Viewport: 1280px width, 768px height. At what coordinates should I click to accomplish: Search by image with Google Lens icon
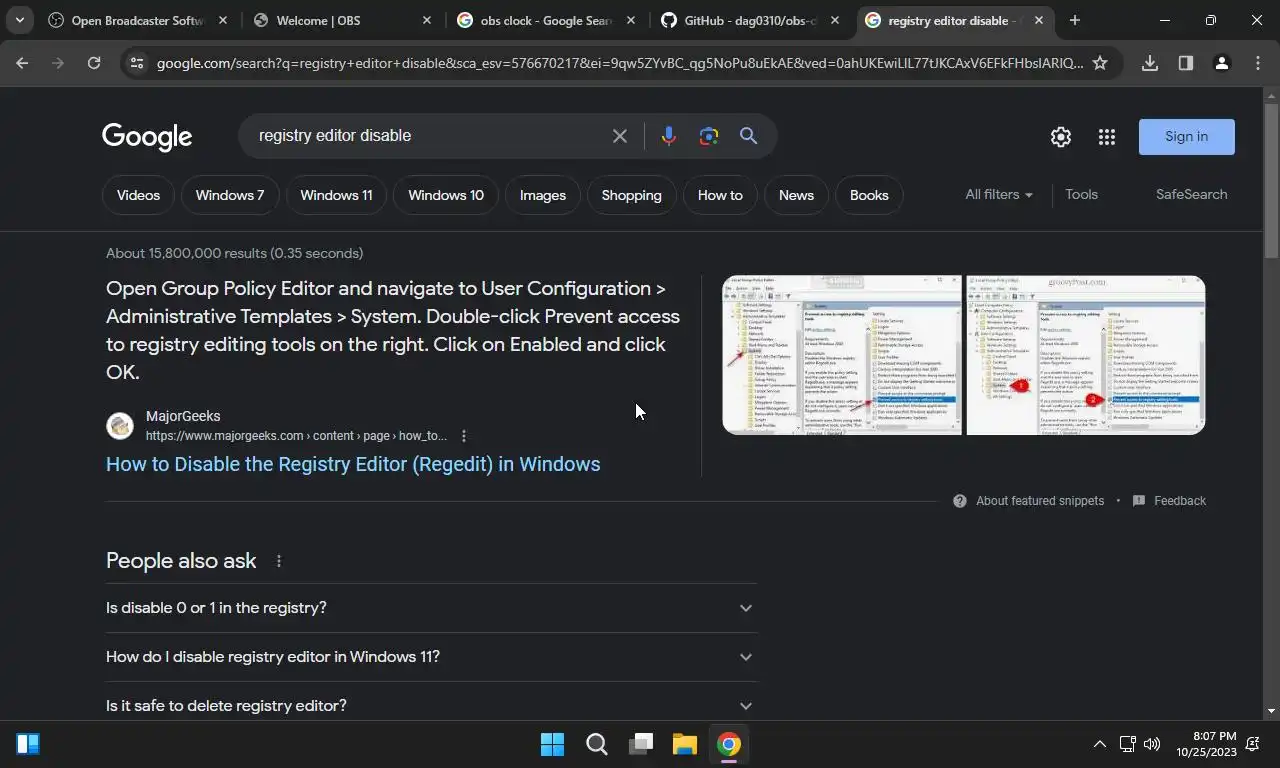[709, 136]
